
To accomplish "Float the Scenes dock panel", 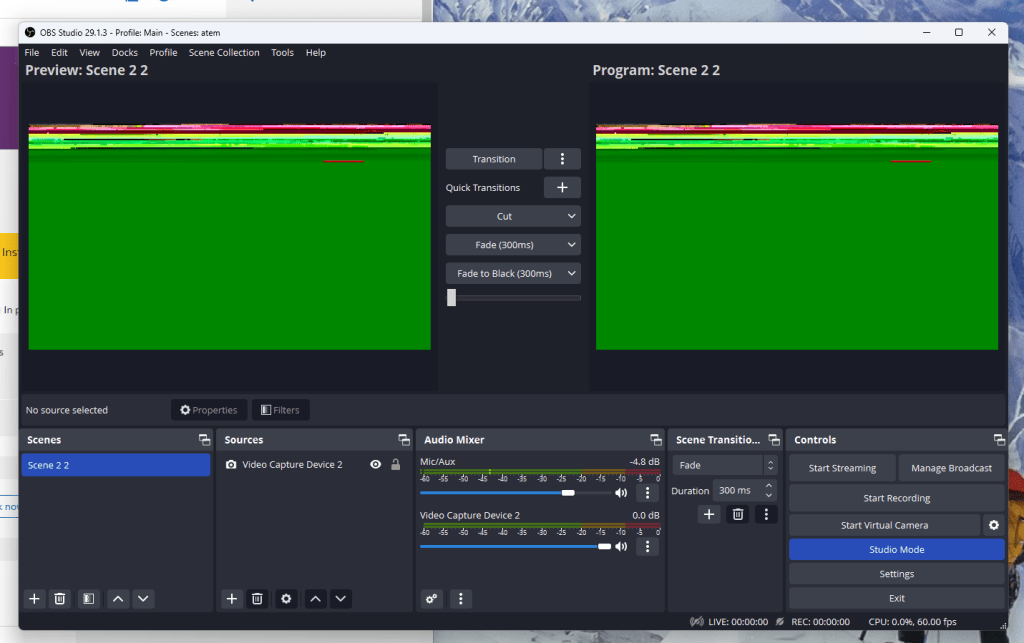I will click(x=204, y=440).
